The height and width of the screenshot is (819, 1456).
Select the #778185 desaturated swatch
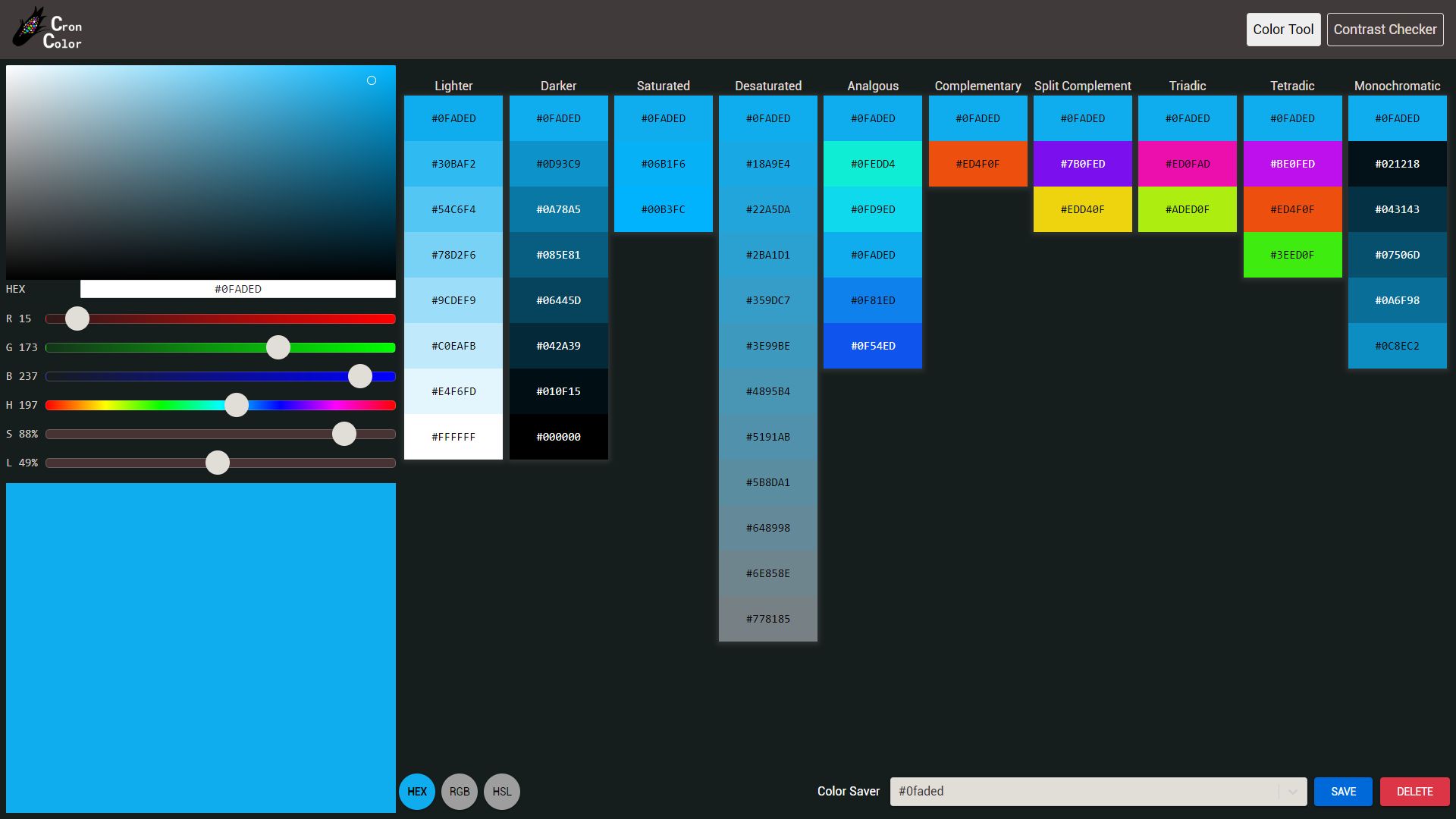(767, 619)
